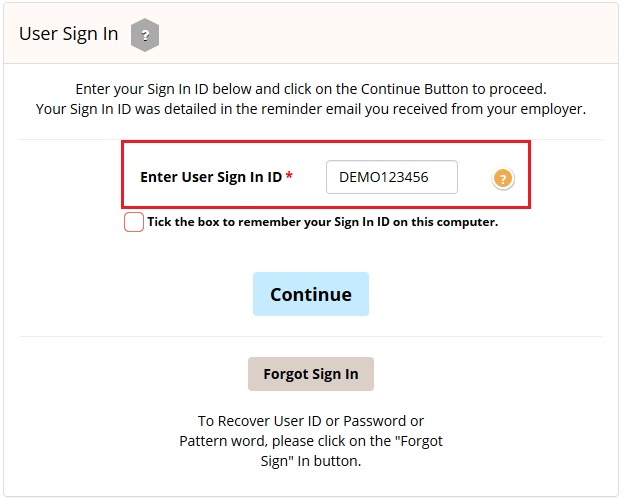
Task: Select the 'User Sign In' header title
Action: click(x=69, y=34)
